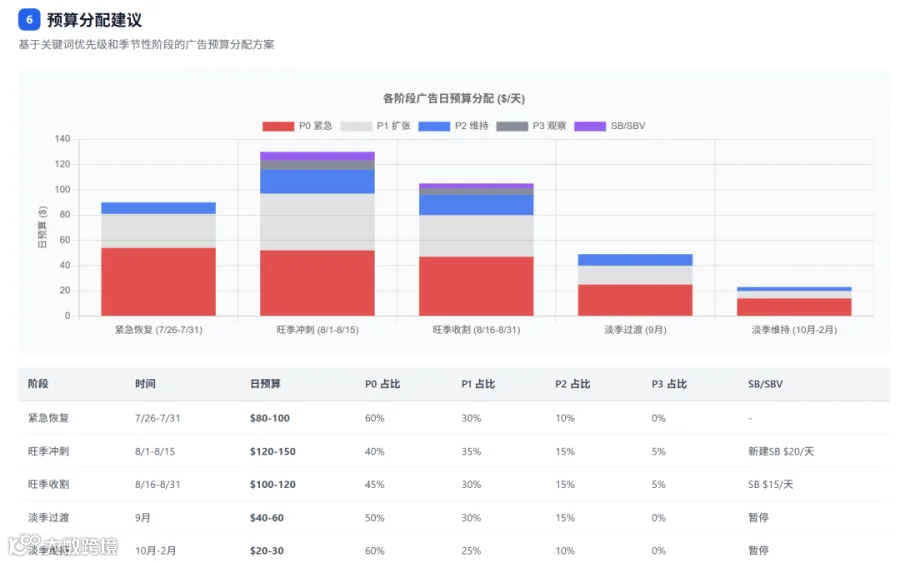Screen dimensions: 900x563
Task: Click the SB/SBV column header
Action: (x=765, y=384)
